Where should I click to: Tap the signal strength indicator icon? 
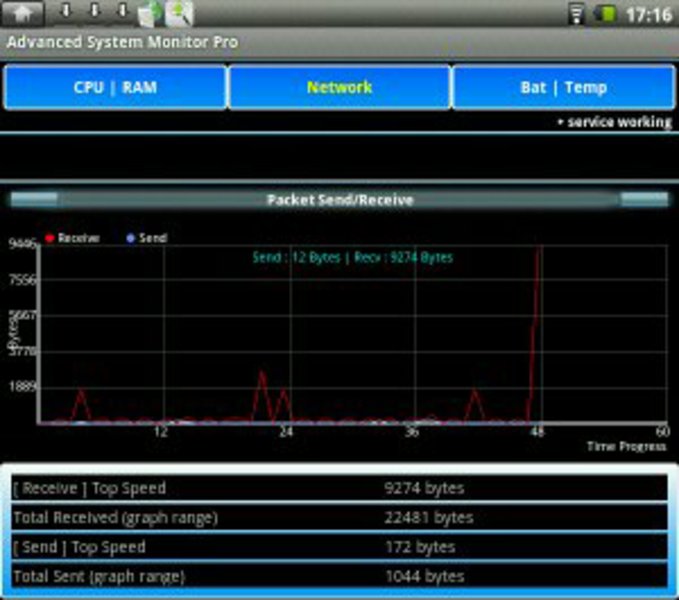pos(577,14)
